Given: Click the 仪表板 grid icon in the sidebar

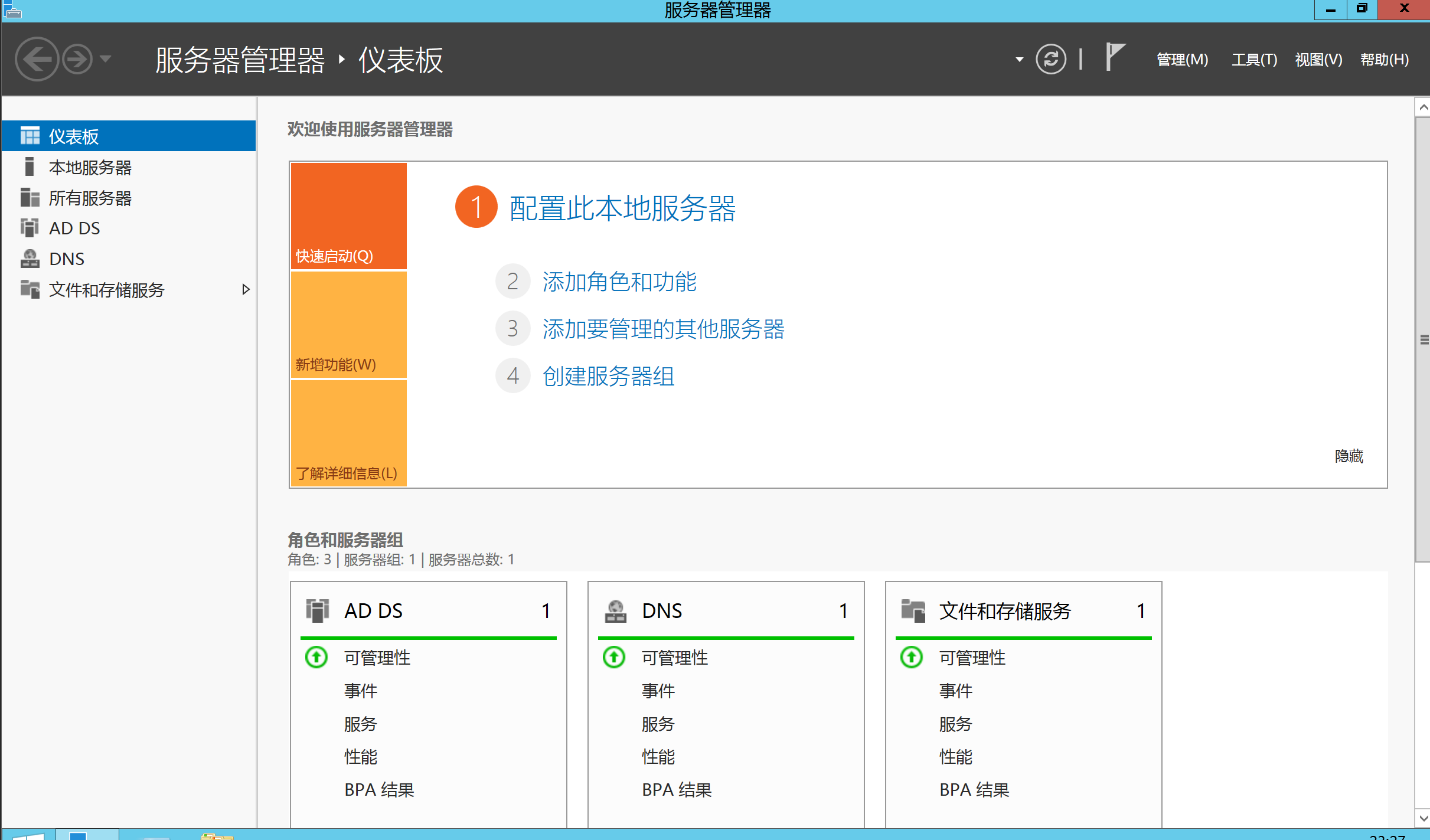Looking at the screenshot, I should (30, 136).
